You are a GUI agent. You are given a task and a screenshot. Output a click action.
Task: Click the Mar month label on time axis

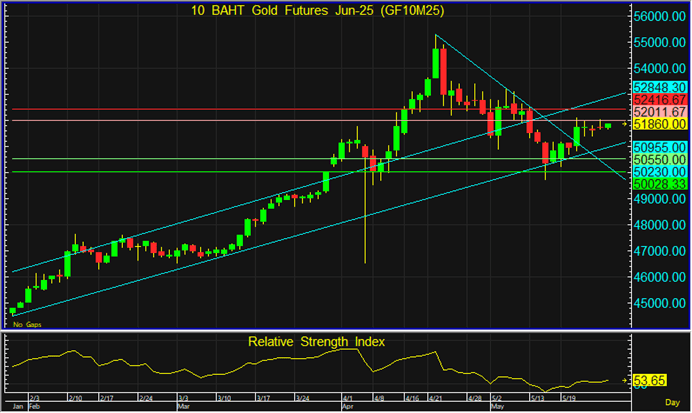[183, 407]
